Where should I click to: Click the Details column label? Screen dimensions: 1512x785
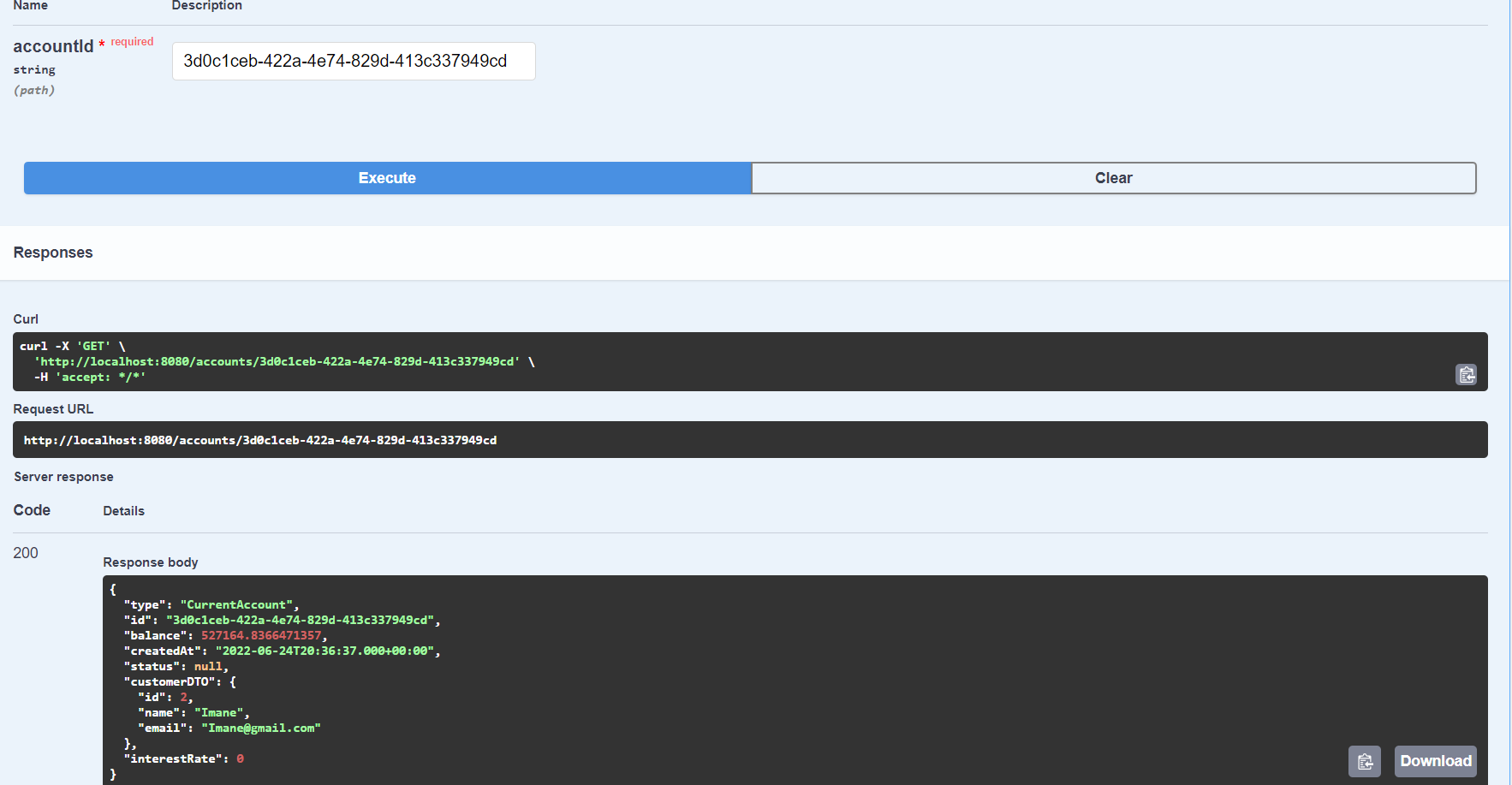(x=123, y=511)
